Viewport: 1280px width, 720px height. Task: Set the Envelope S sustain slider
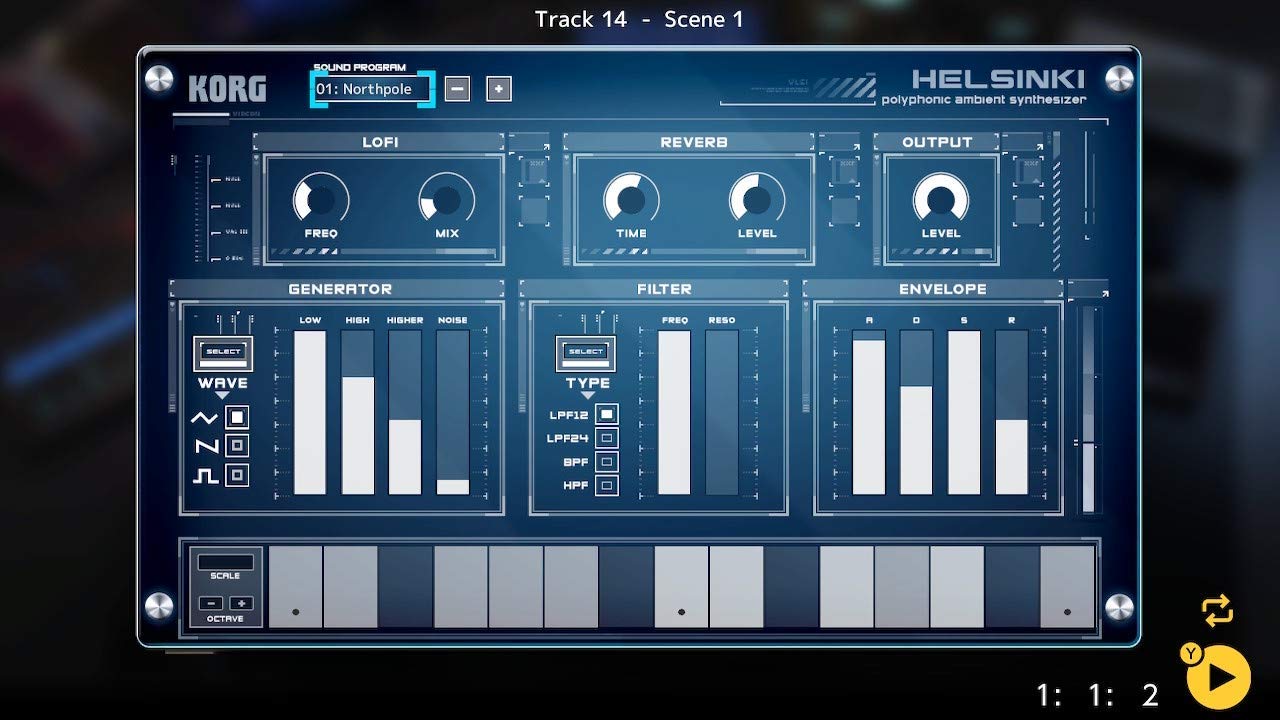coord(964,412)
